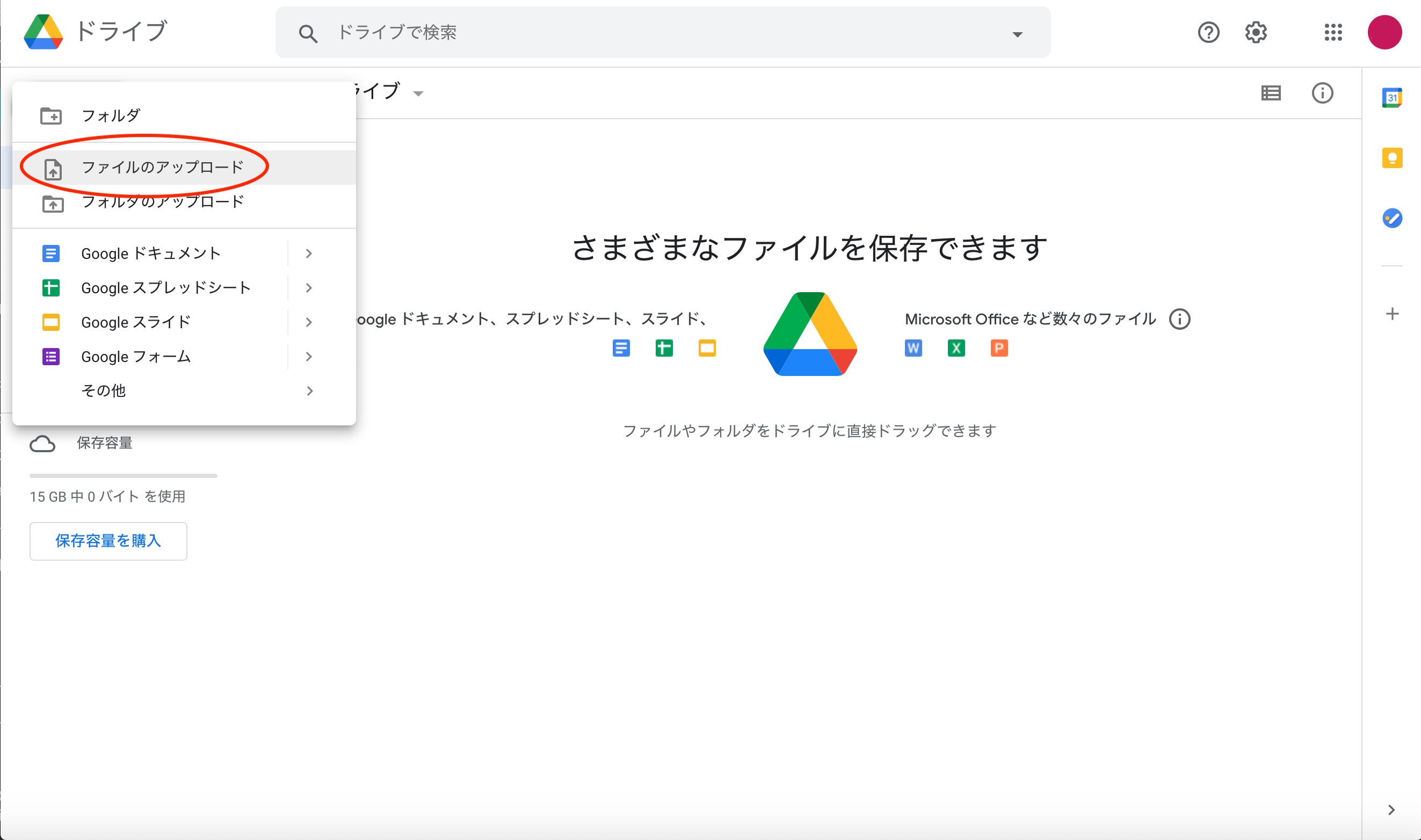Open Google Calendar side panel icon
Image resolution: width=1421 pixels, height=840 pixels.
(x=1391, y=98)
